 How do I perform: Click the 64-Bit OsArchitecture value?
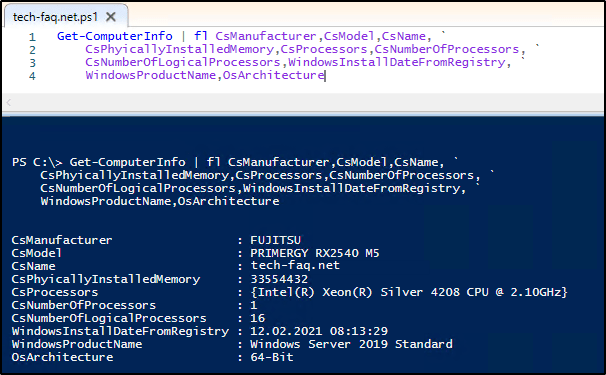point(272,357)
